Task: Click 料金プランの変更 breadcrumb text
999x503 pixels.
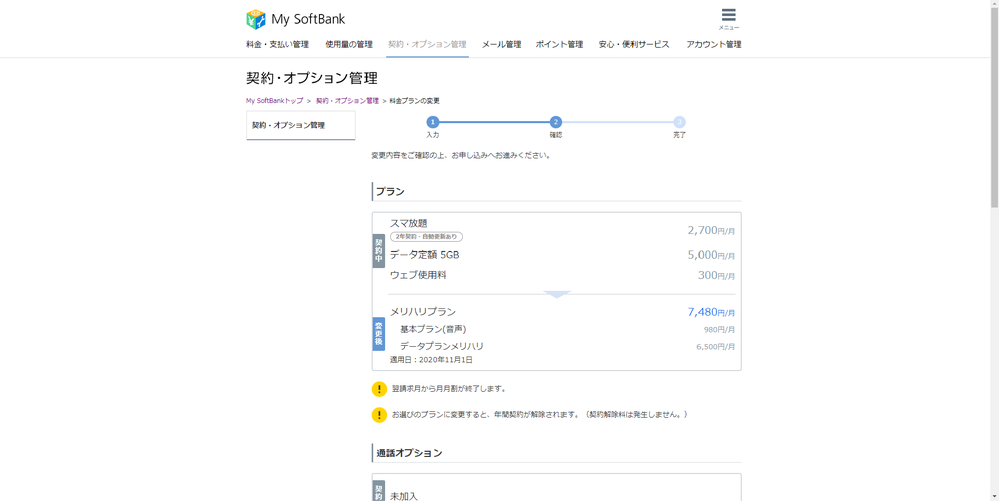Action: [x=414, y=101]
